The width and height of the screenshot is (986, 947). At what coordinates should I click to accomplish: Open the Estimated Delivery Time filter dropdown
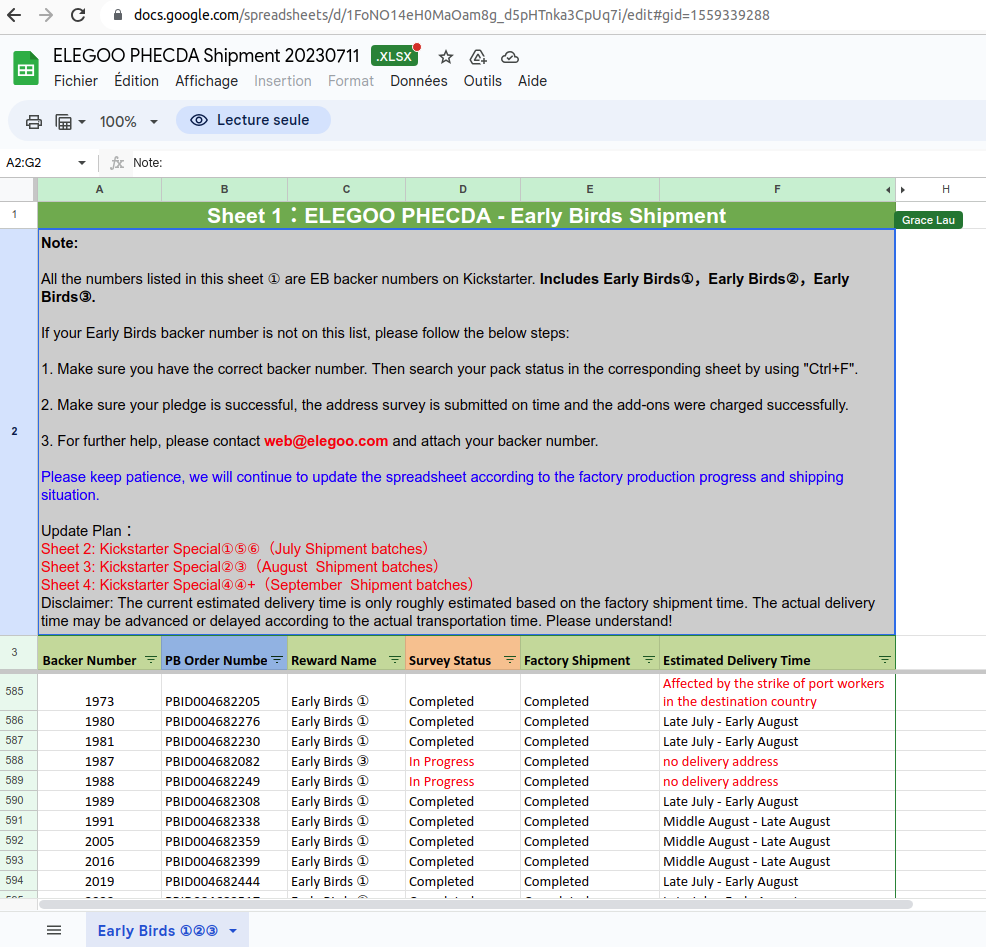pyautogui.click(x=884, y=660)
